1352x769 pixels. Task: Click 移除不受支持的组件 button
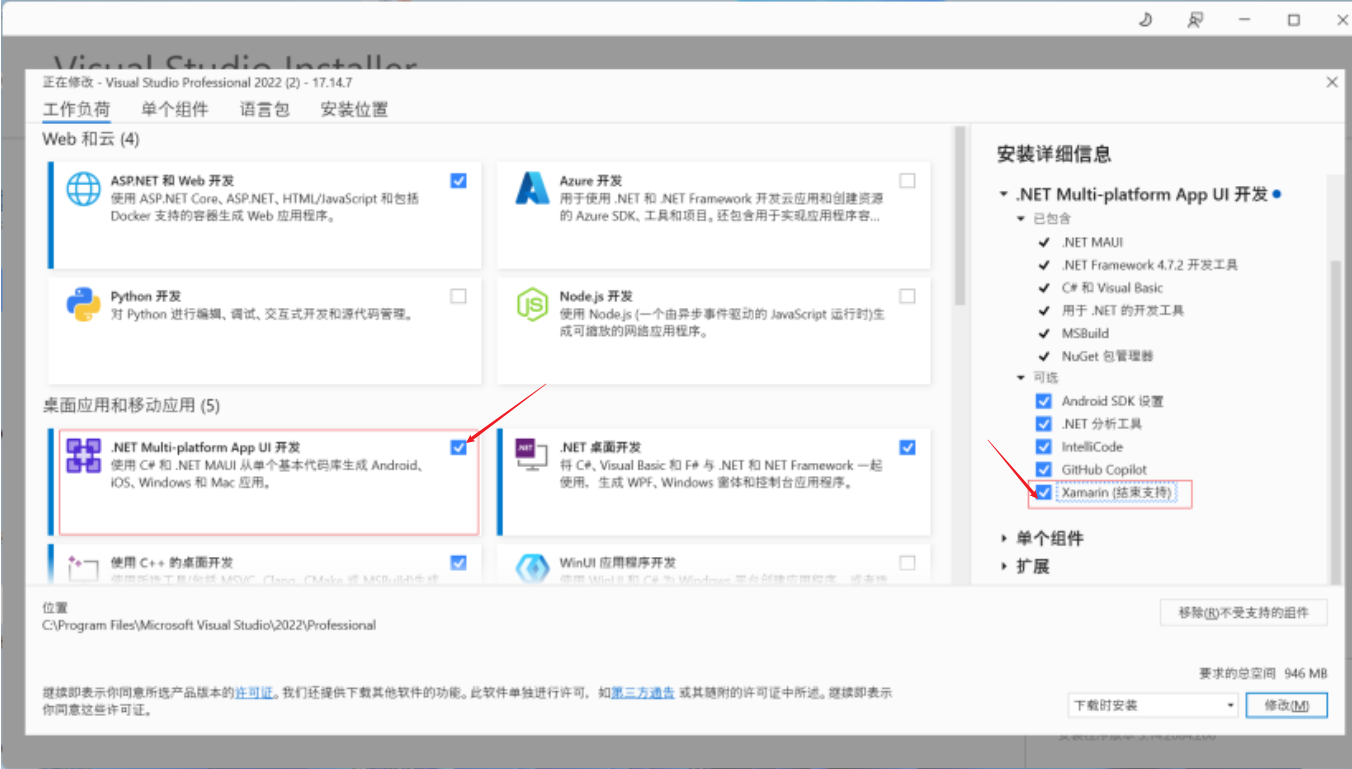(x=1244, y=612)
